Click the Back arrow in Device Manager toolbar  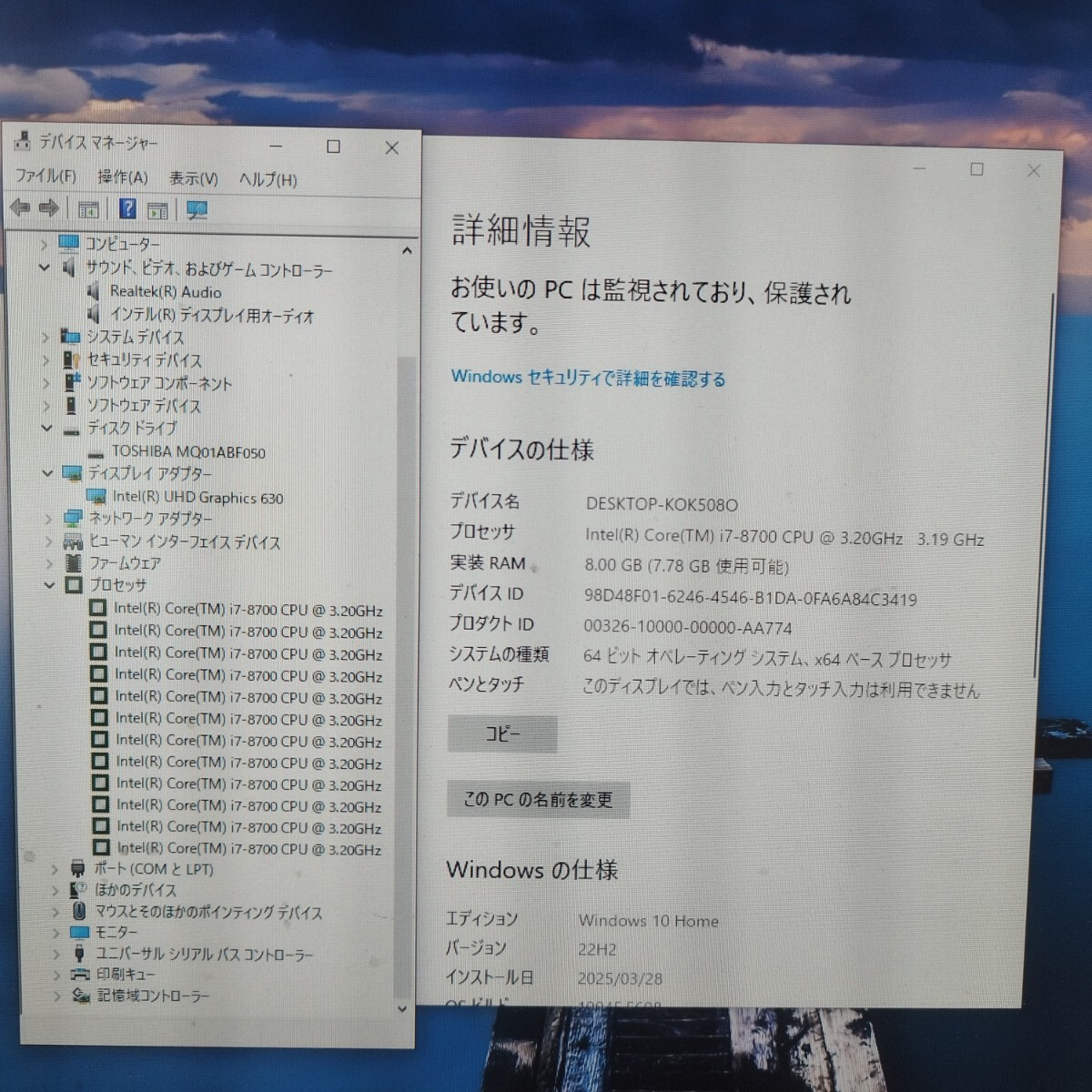(20, 208)
